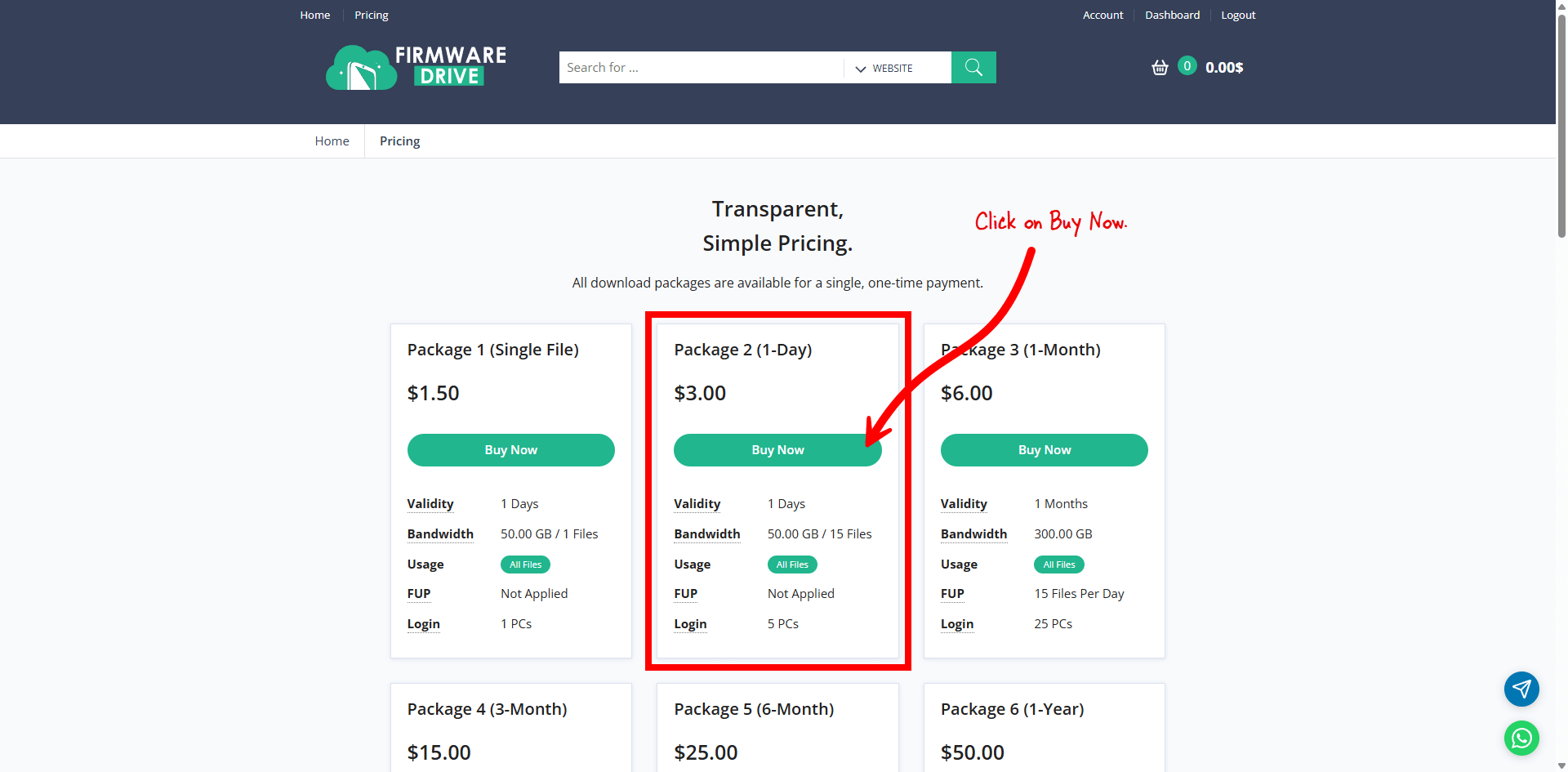
Task: Click the Logout link
Action: coord(1238,15)
